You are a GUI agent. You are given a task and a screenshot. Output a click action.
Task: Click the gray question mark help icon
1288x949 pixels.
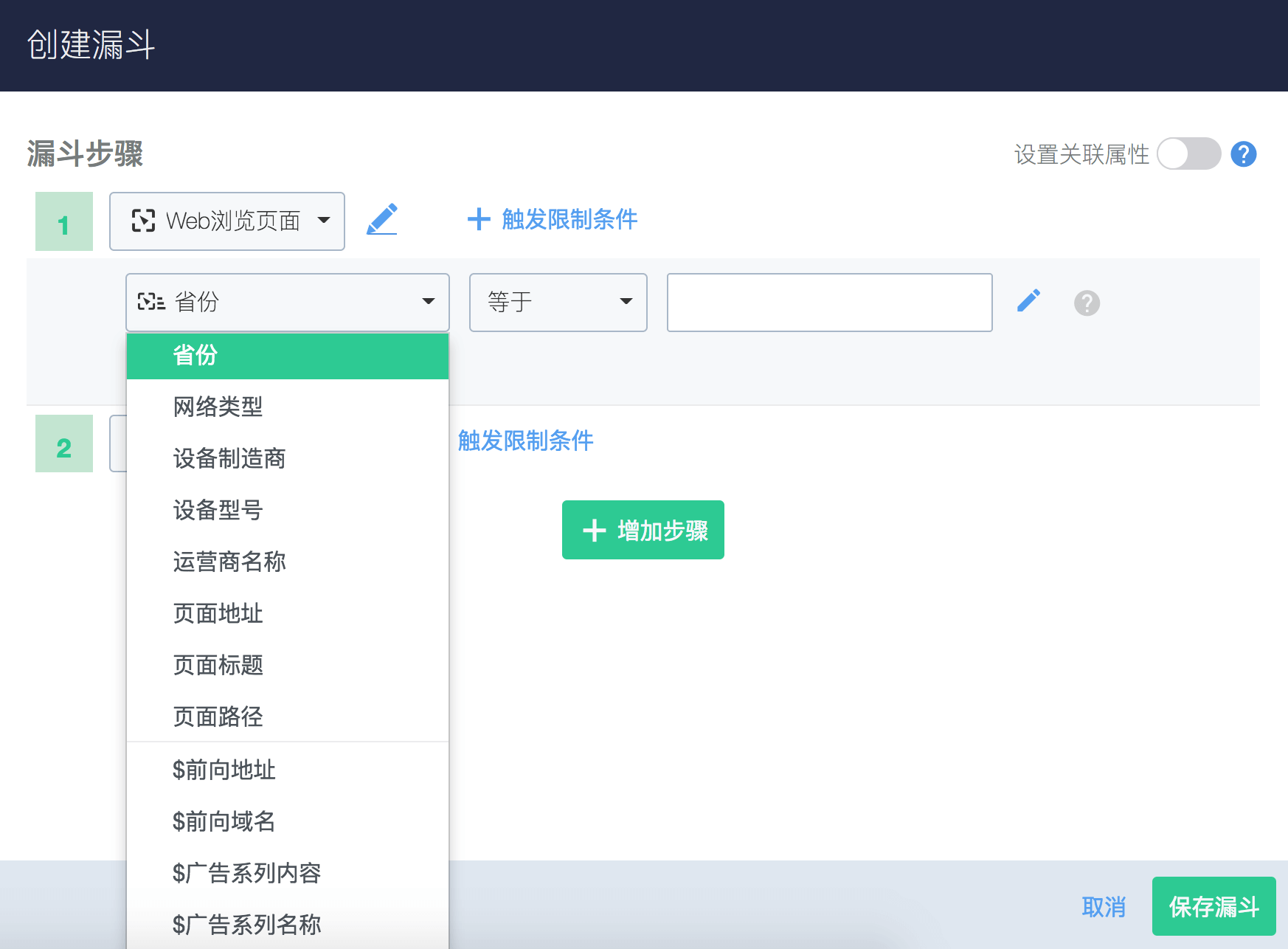tap(1087, 303)
